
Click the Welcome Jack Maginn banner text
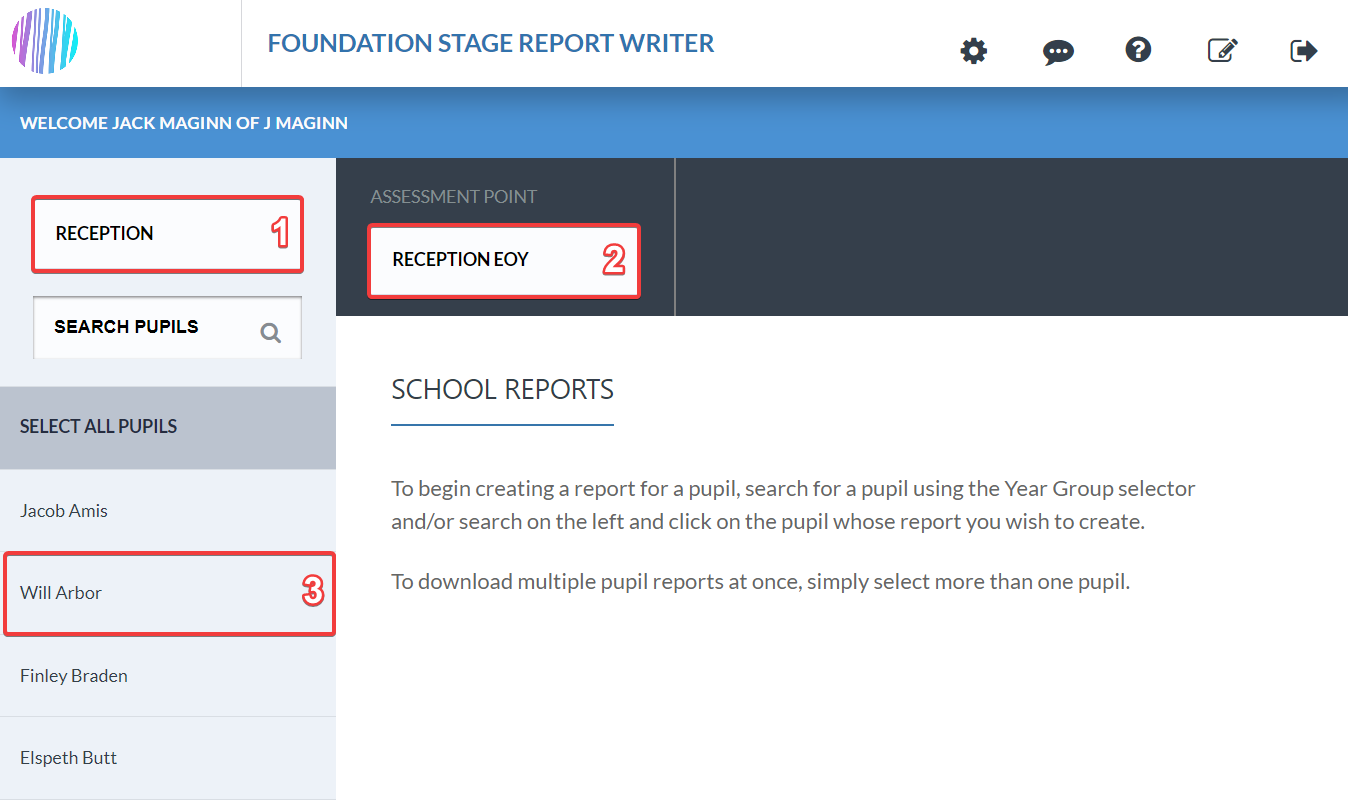pos(184,124)
